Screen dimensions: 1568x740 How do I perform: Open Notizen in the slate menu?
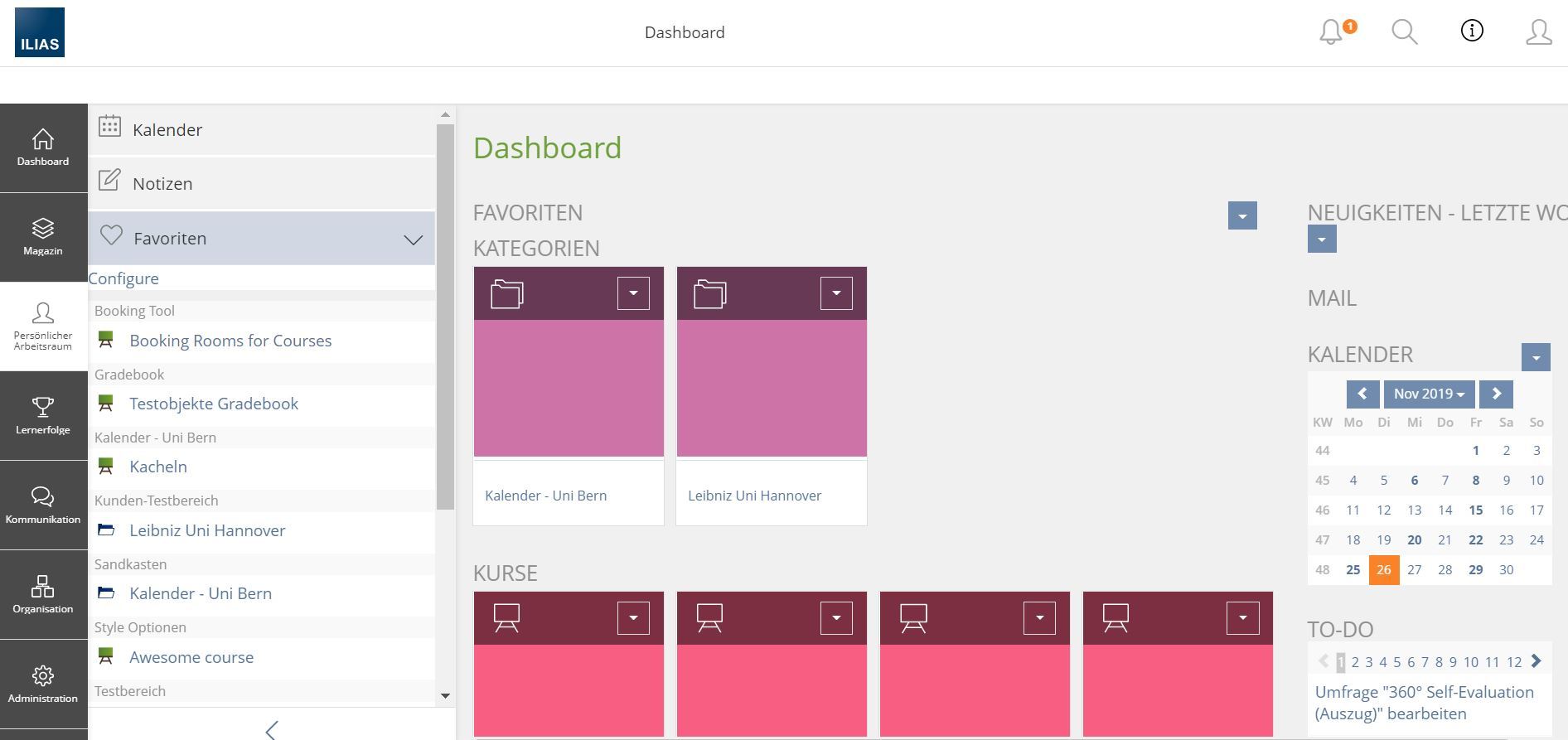(x=162, y=184)
